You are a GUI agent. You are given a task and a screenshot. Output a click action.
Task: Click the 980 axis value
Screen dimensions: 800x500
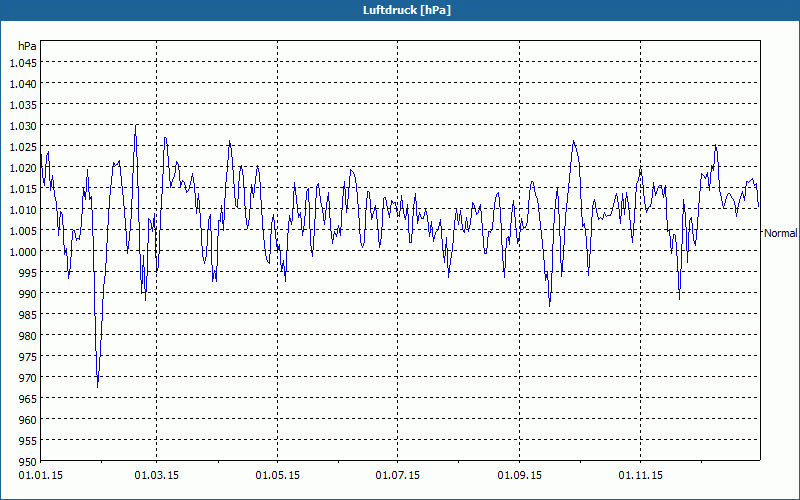28,335
